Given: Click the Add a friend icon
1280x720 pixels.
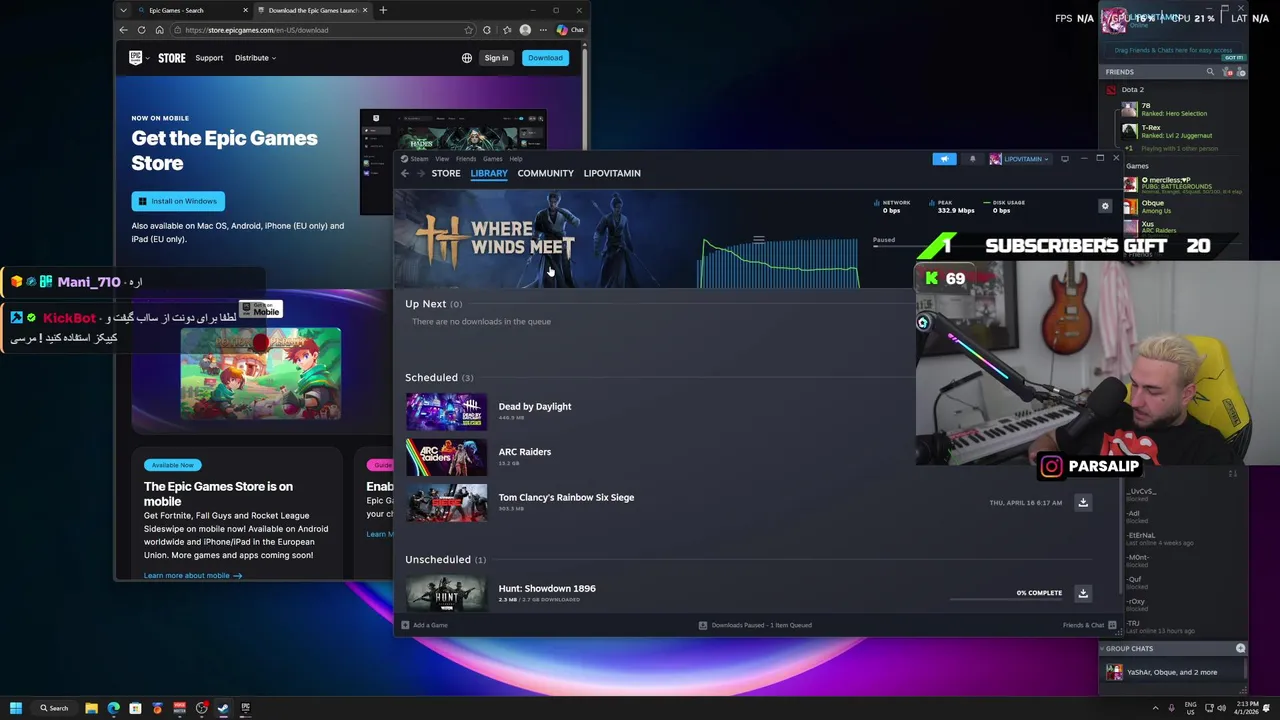Looking at the screenshot, I should [1241, 72].
